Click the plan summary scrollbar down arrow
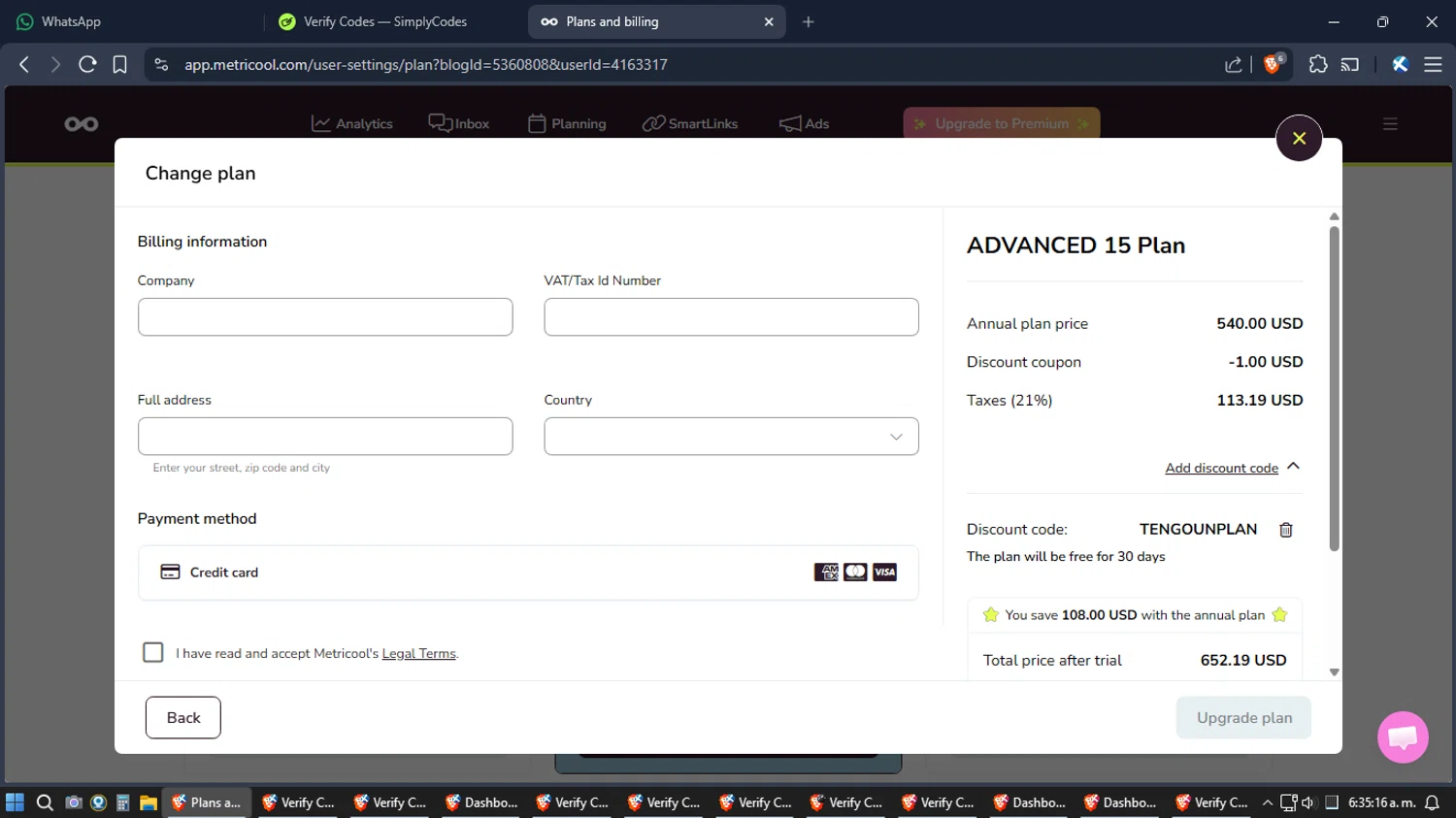1456x818 pixels. click(x=1335, y=671)
